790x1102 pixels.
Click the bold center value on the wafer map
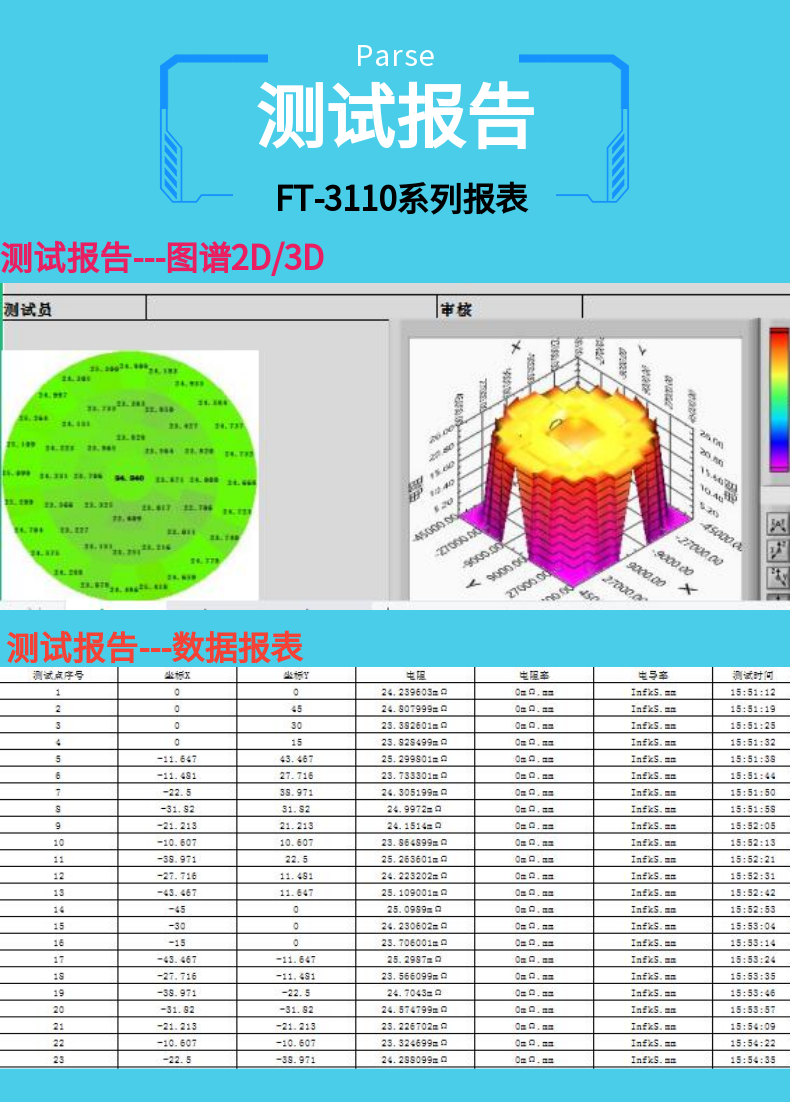pyautogui.click(x=130, y=479)
